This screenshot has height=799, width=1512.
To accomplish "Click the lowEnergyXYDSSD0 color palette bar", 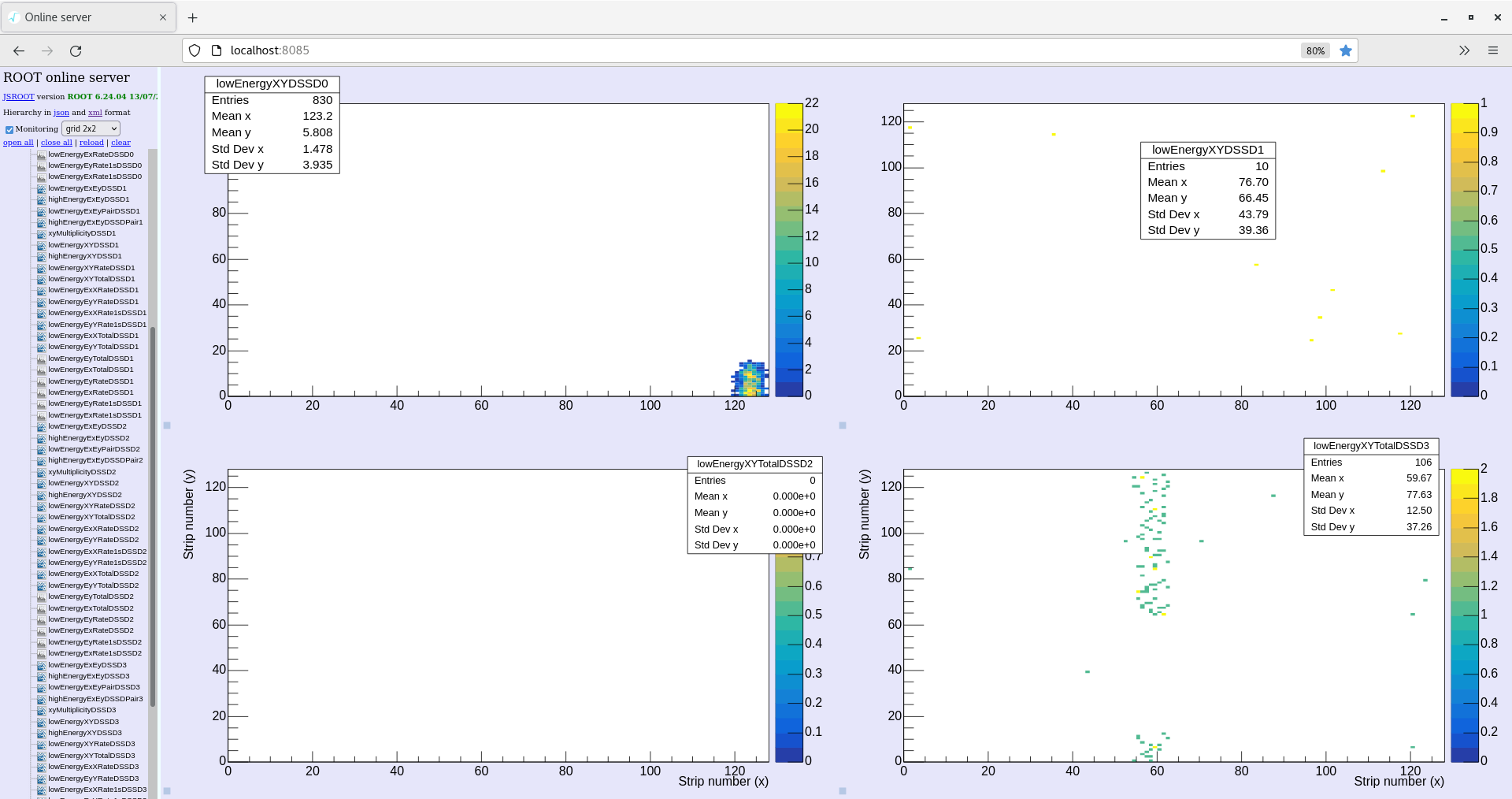I will pos(788,250).
